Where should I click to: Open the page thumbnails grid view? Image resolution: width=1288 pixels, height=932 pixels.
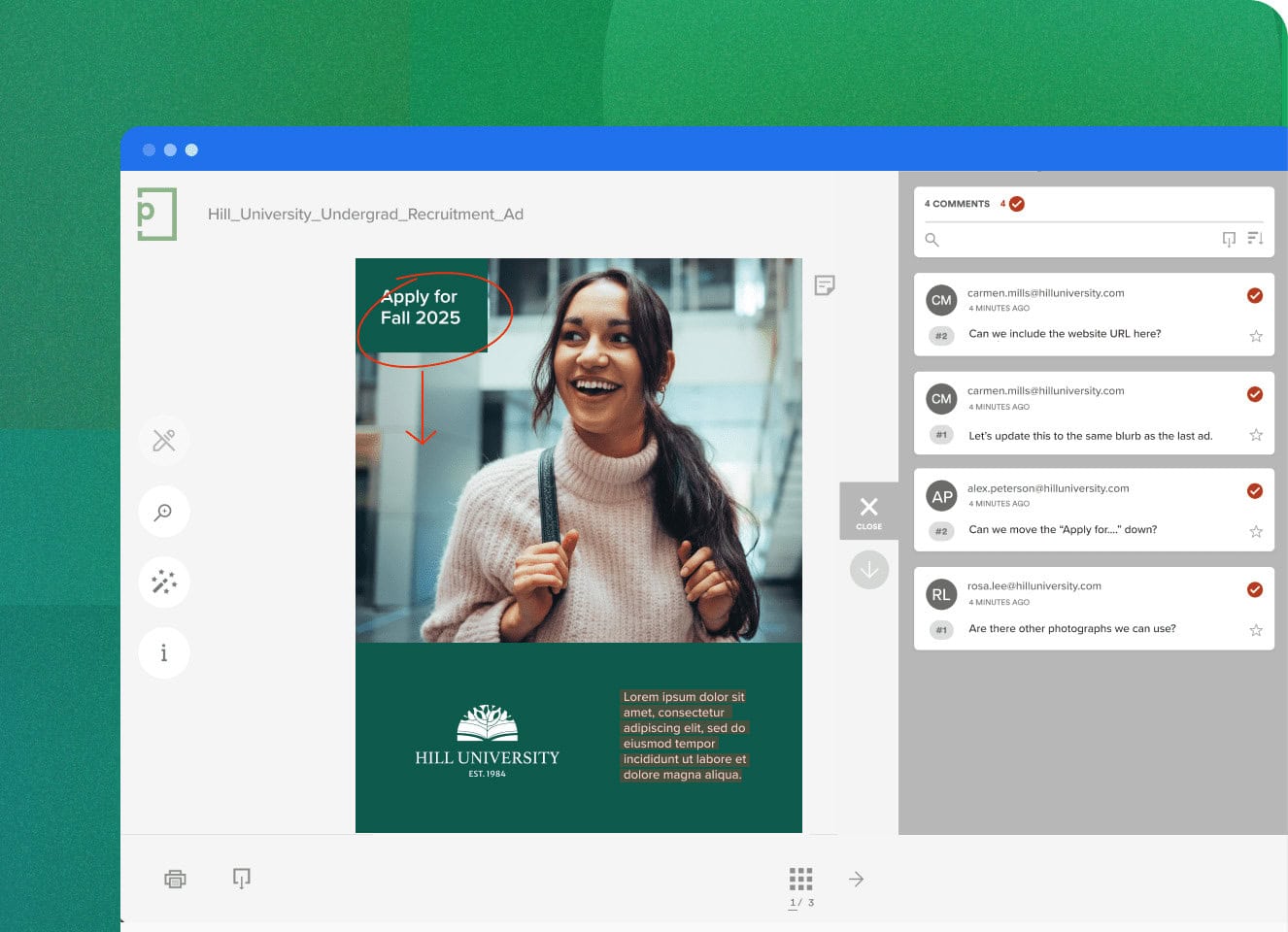(800, 879)
